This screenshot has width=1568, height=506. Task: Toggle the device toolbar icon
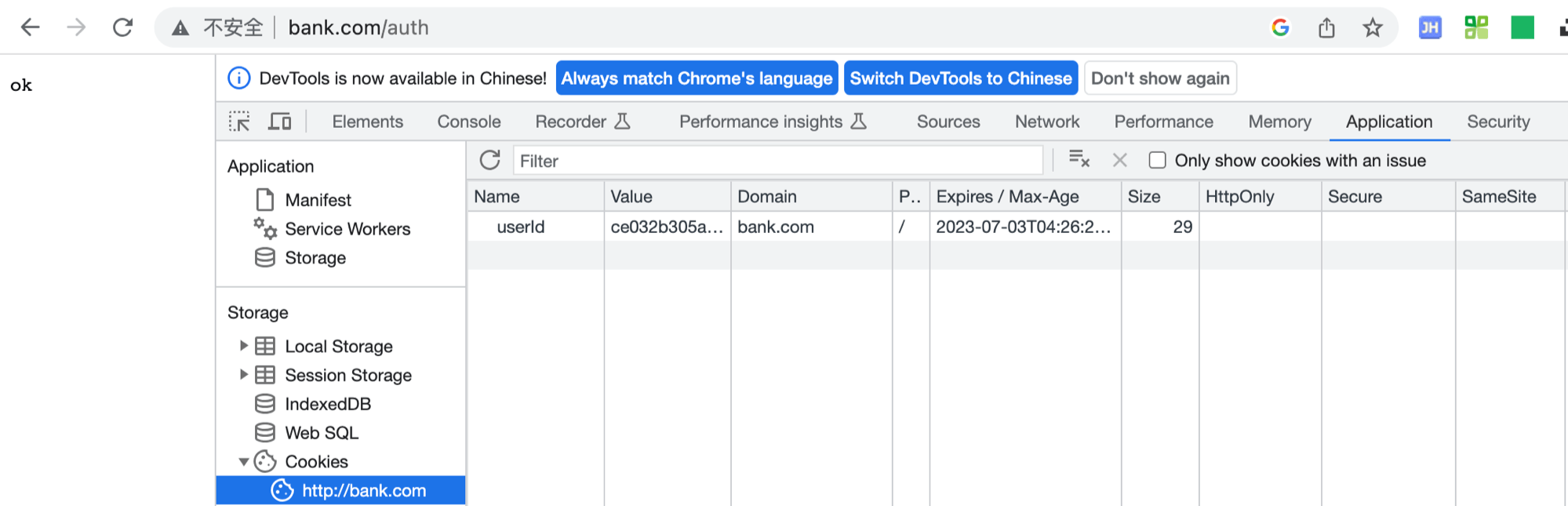[279, 122]
